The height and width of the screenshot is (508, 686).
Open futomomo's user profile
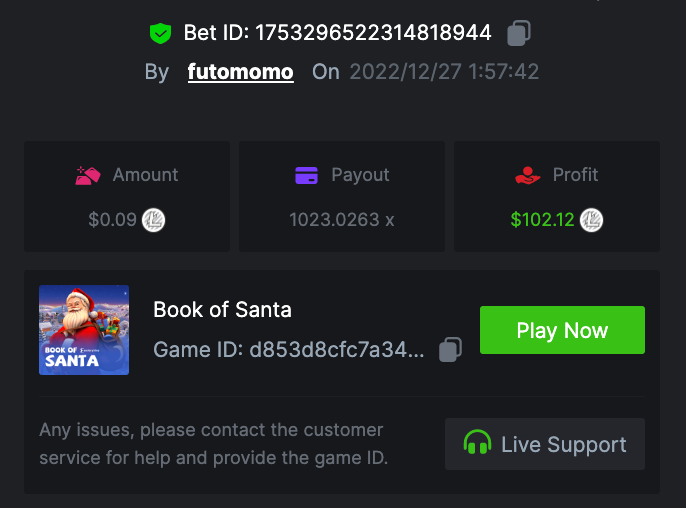tap(240, 72)
